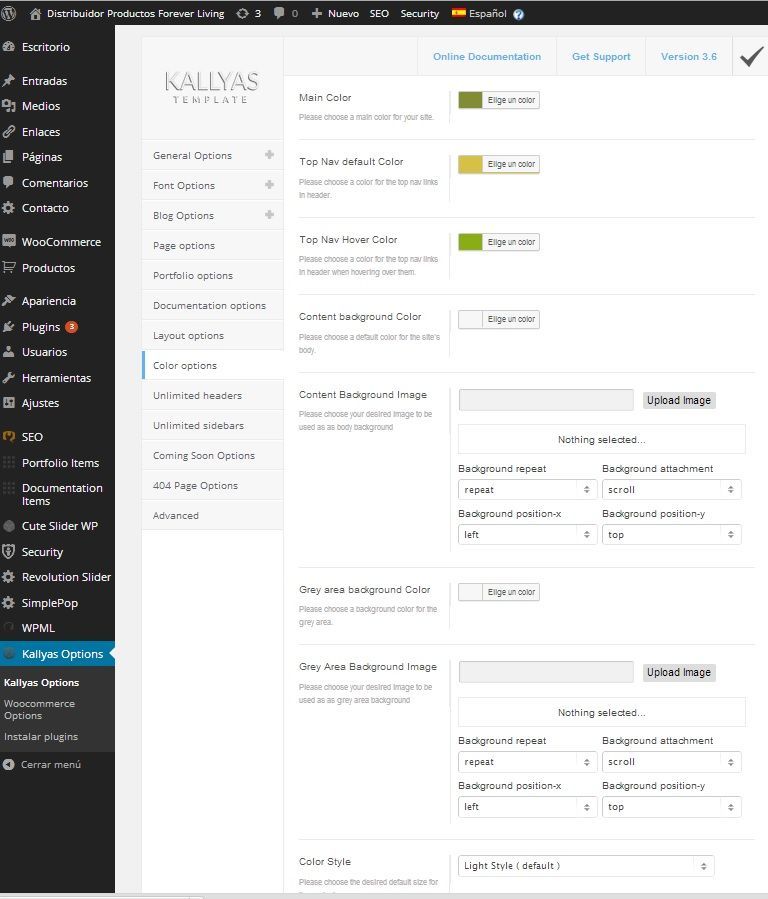Open Woocommerce Options submenu link
Screen dimensions: 768x899
(39, 709)
